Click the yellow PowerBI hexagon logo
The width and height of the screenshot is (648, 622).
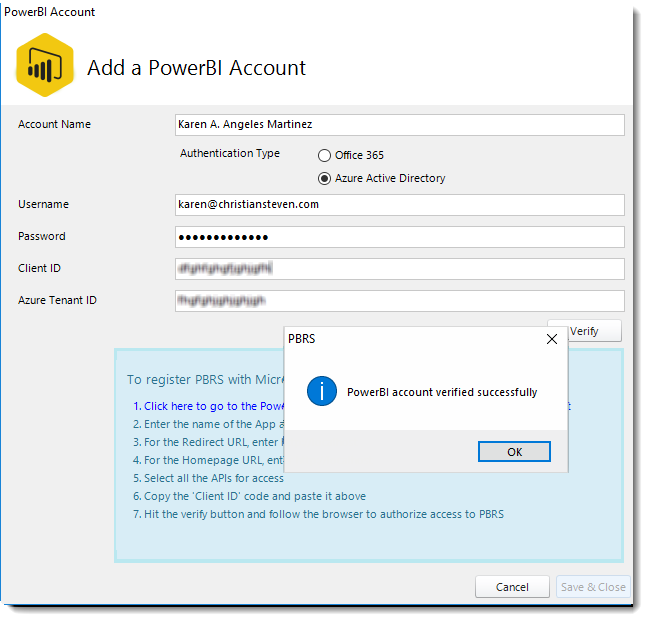tap(45, 65)
